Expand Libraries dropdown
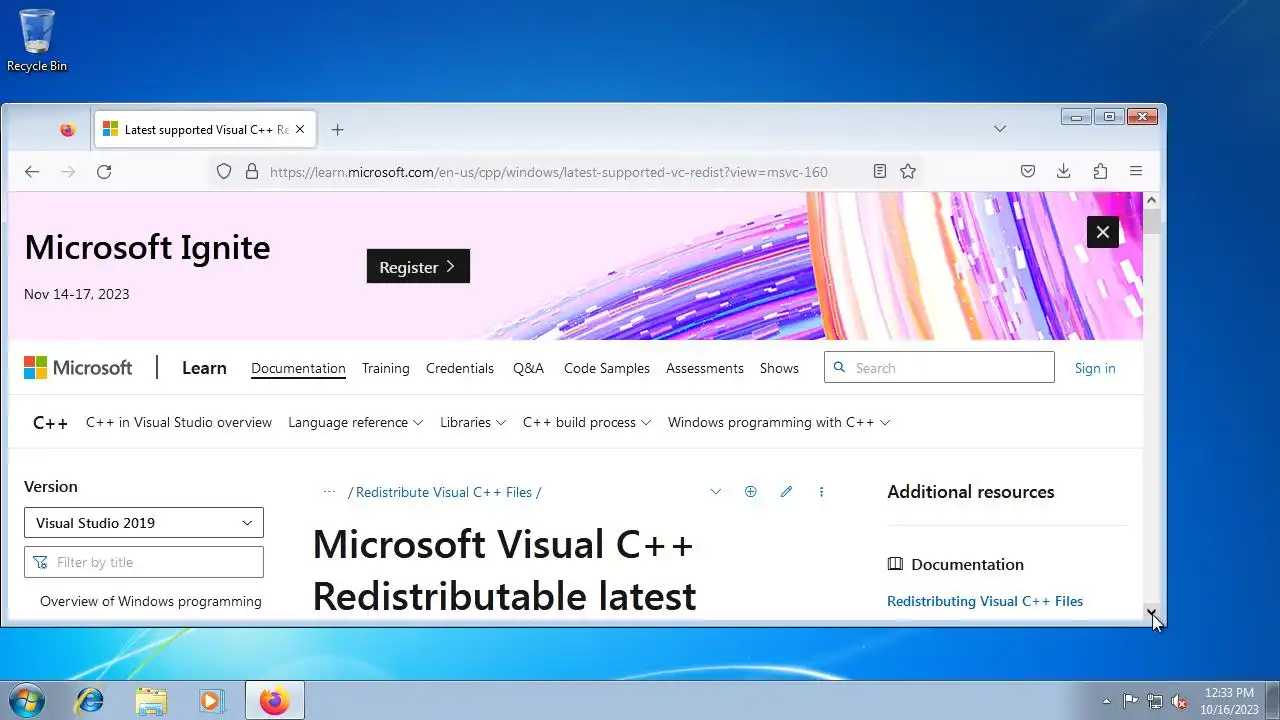The width and height of the screenshot is (1280, 720). tap(473, 422)
